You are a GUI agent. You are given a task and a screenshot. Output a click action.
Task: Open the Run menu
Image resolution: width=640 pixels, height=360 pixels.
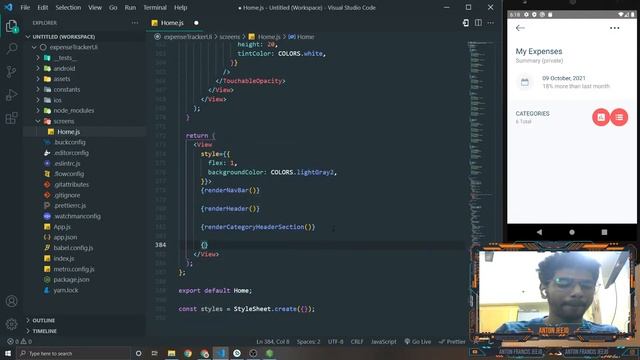point(130,7)
